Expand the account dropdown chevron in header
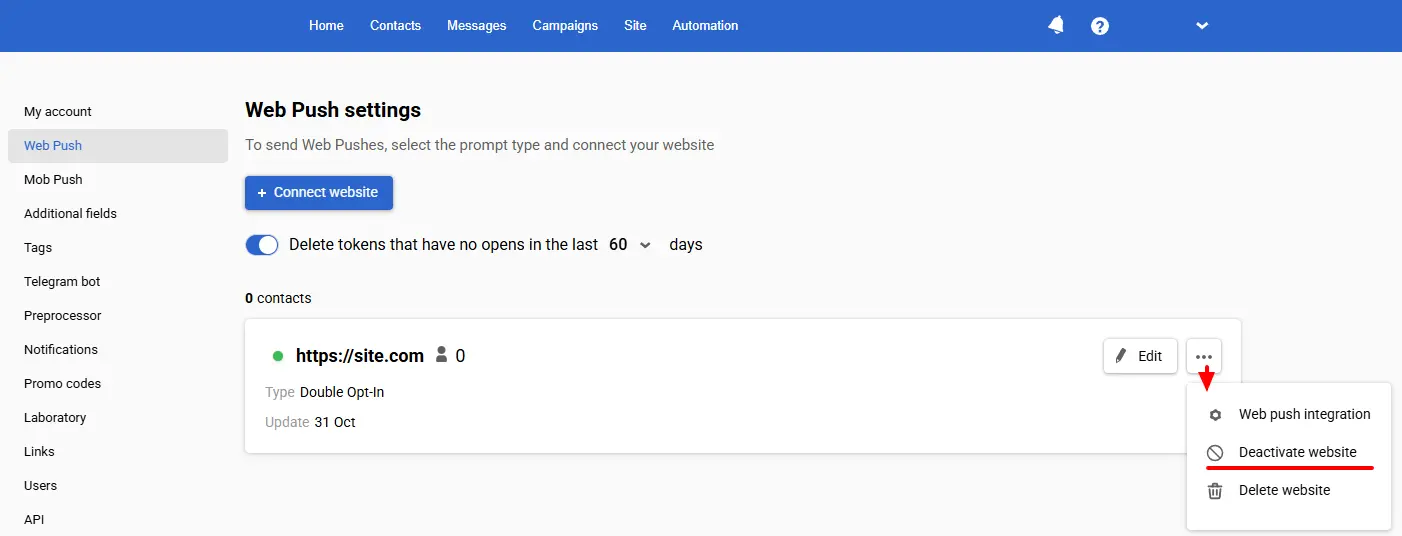The width and height of the screenshot is (1402, 536). (1202, 26)
